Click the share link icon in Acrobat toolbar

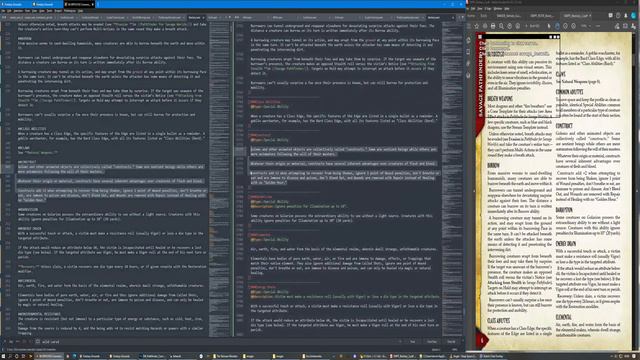click(x=617, y=26)
